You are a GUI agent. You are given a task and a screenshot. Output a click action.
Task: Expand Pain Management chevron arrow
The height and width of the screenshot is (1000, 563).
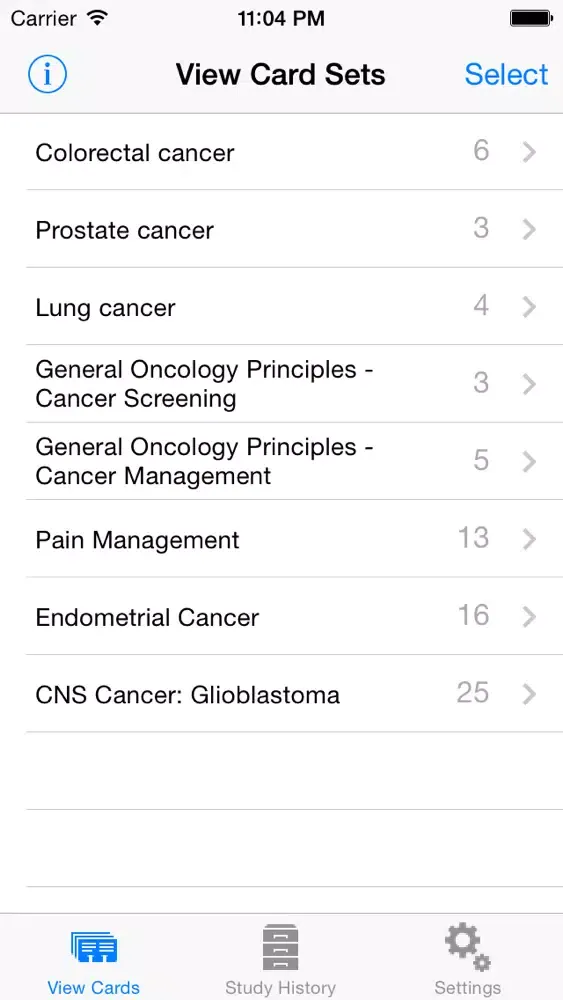click(x=529, y=539)
